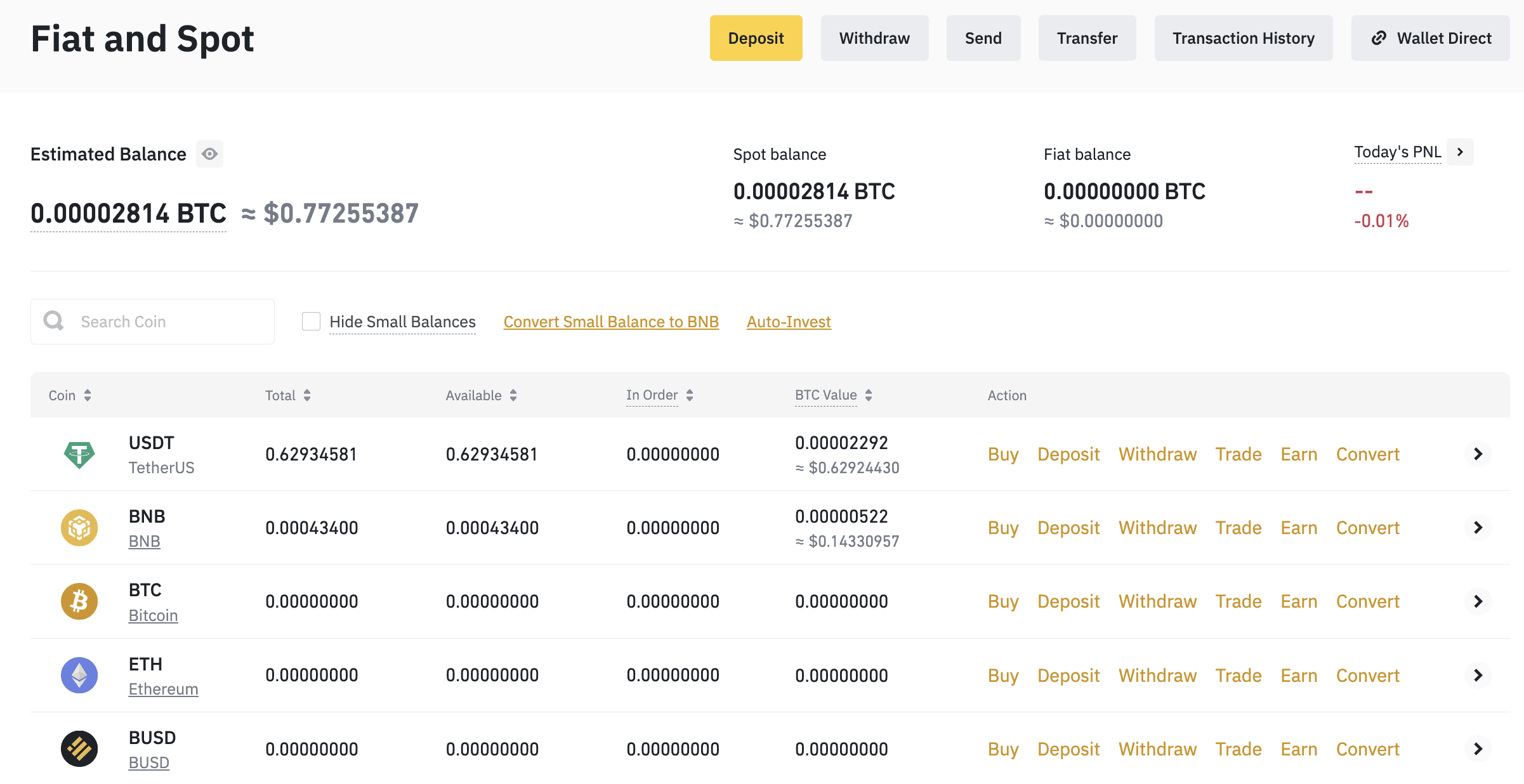Open Transaction History
Image resolution: width=1524 pixels, height=784 pixels.
pos(1244,38)
